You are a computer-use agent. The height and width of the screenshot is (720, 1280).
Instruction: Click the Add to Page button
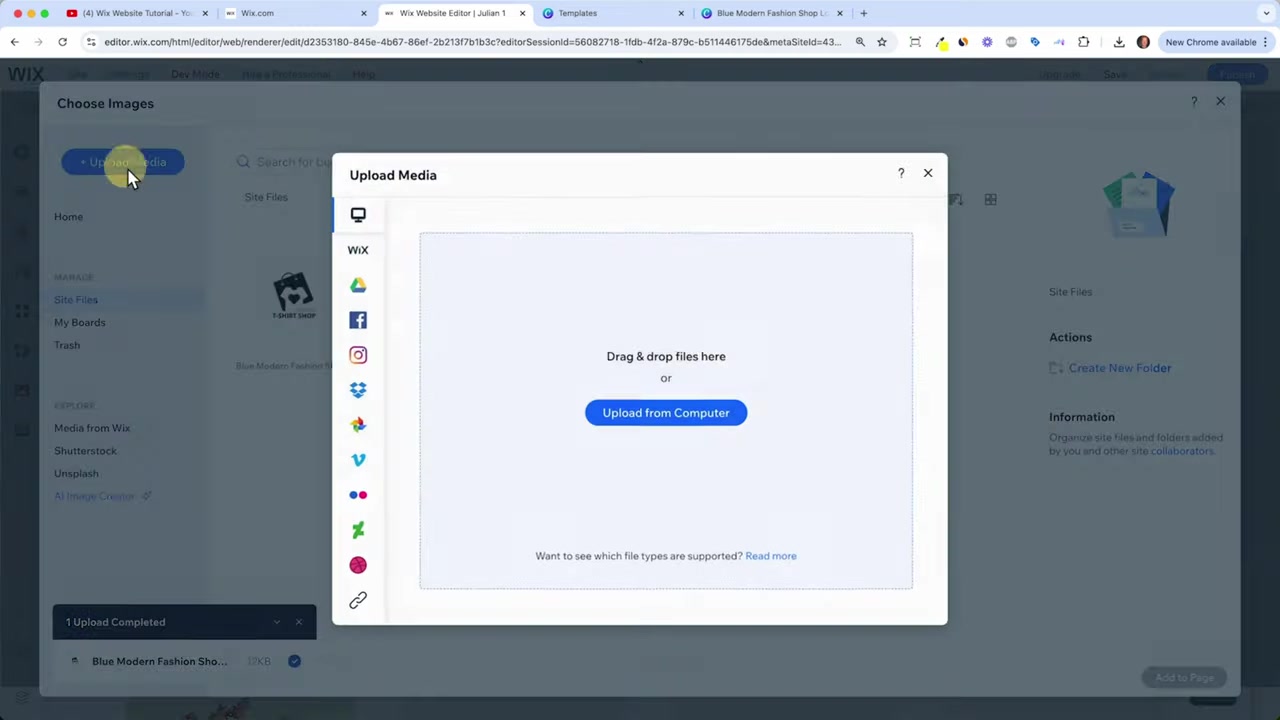[1184, 678]
